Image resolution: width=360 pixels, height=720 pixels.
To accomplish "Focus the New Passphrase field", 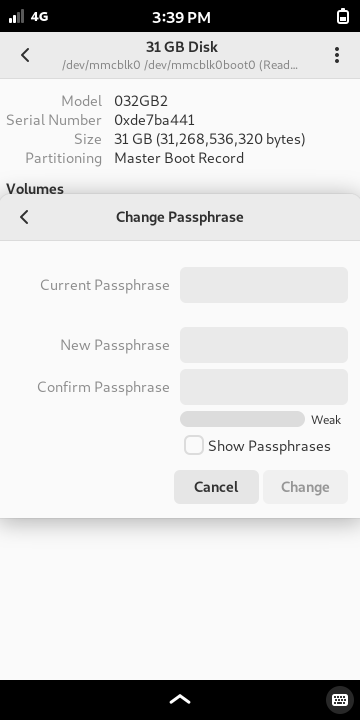I will [x=264, y=345].
